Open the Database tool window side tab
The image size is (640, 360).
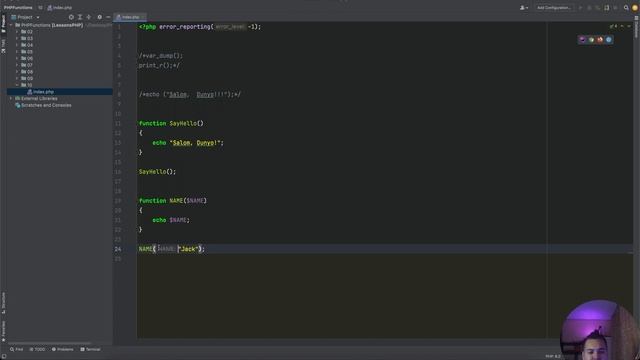point(636,27)
